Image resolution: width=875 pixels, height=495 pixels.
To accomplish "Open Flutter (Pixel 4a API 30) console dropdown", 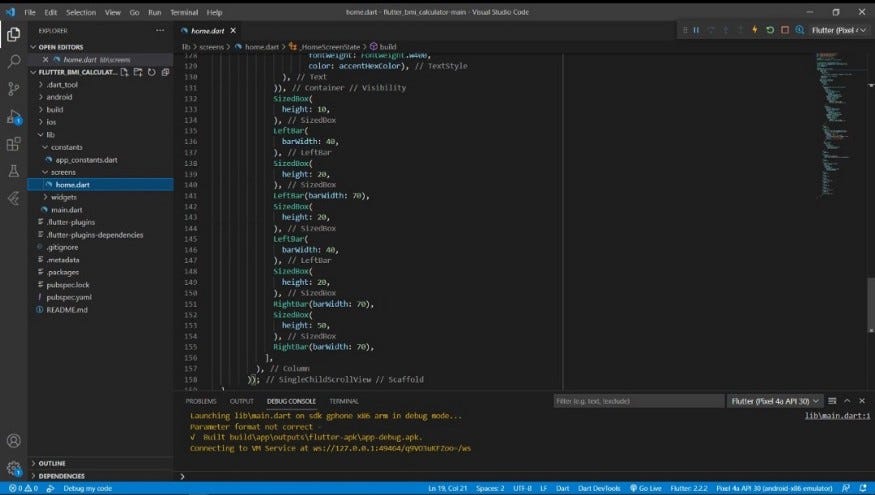I will [775, 401].
